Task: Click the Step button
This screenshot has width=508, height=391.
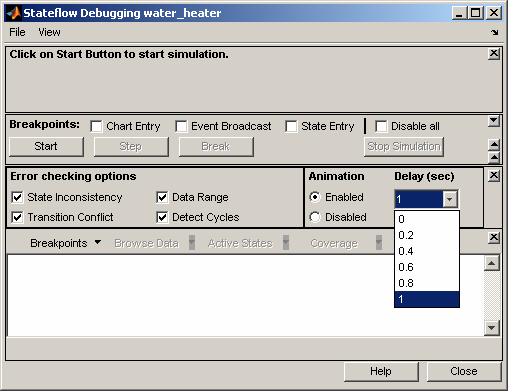Action: click(x=131, y=146)
